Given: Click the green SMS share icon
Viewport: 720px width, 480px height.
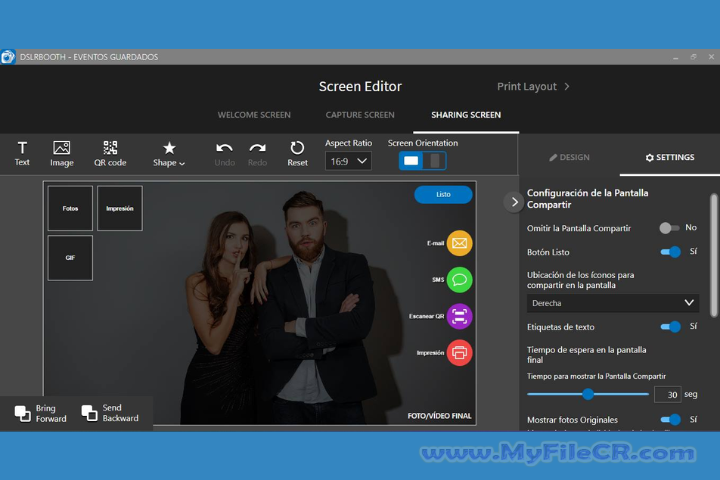Looking at the screenshot, I should [459, 280].
